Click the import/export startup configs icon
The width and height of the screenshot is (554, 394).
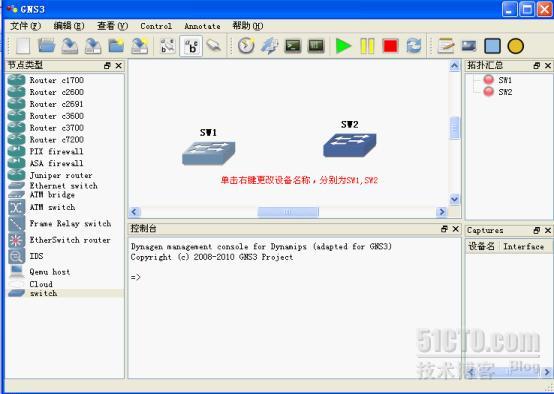pos(270,46)
